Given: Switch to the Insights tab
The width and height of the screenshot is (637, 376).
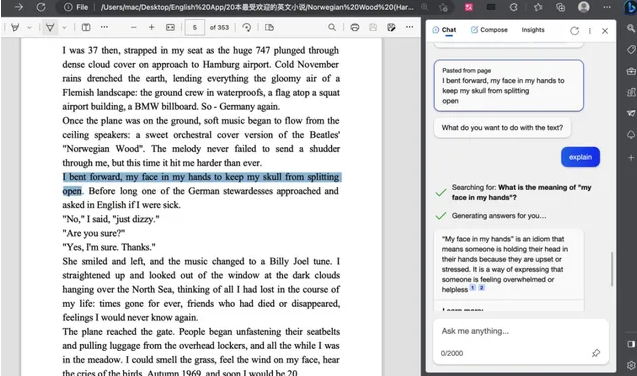Looking at the screenshot, I should 533,30.
